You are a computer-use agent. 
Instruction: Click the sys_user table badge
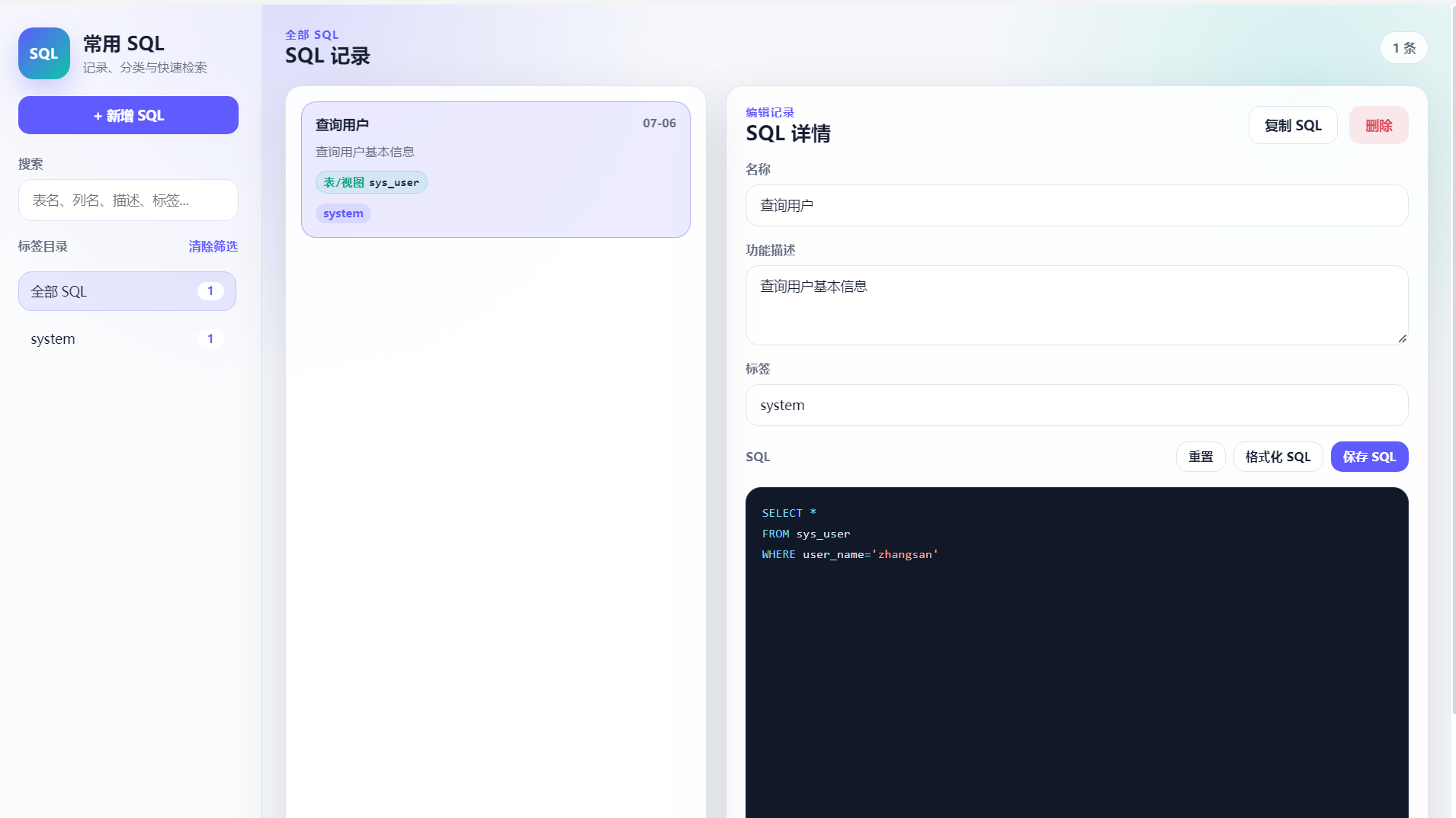tap(371, 182)
